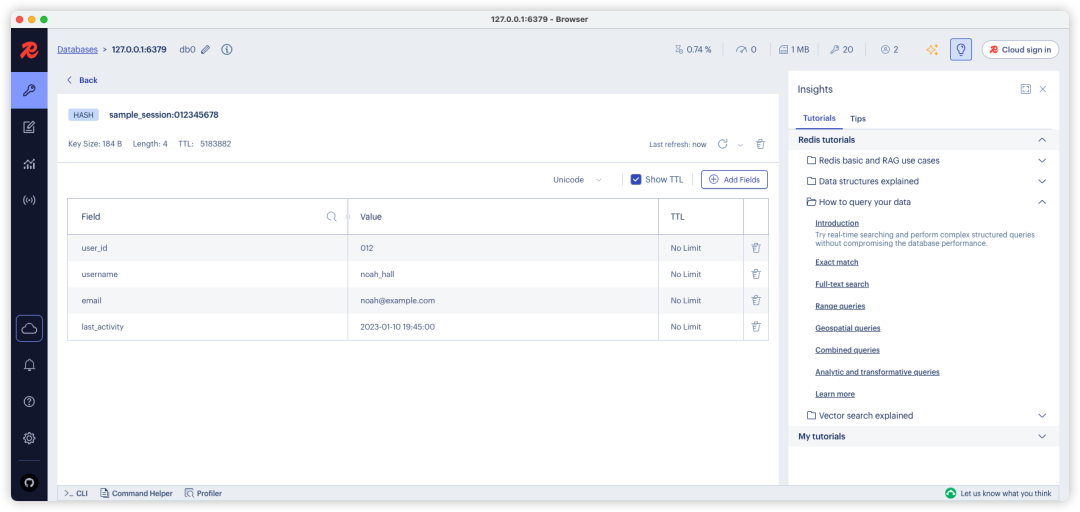1080x512 pixels.
Task: Click the CPU usage 0.74 % indicator
Action: click(694, 50)
